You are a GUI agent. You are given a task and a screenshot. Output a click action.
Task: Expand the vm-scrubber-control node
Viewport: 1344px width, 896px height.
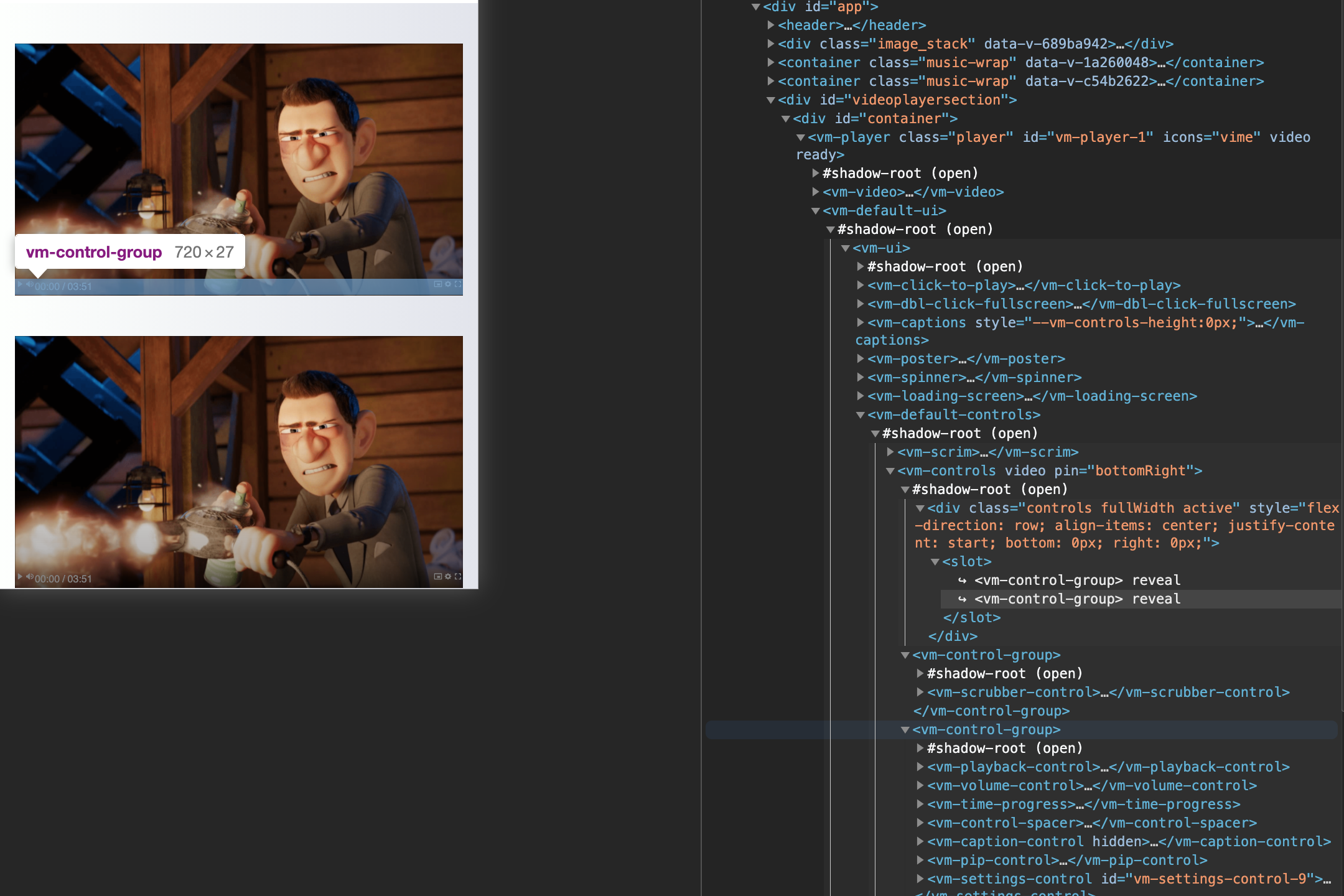click(x=920, y=692)
